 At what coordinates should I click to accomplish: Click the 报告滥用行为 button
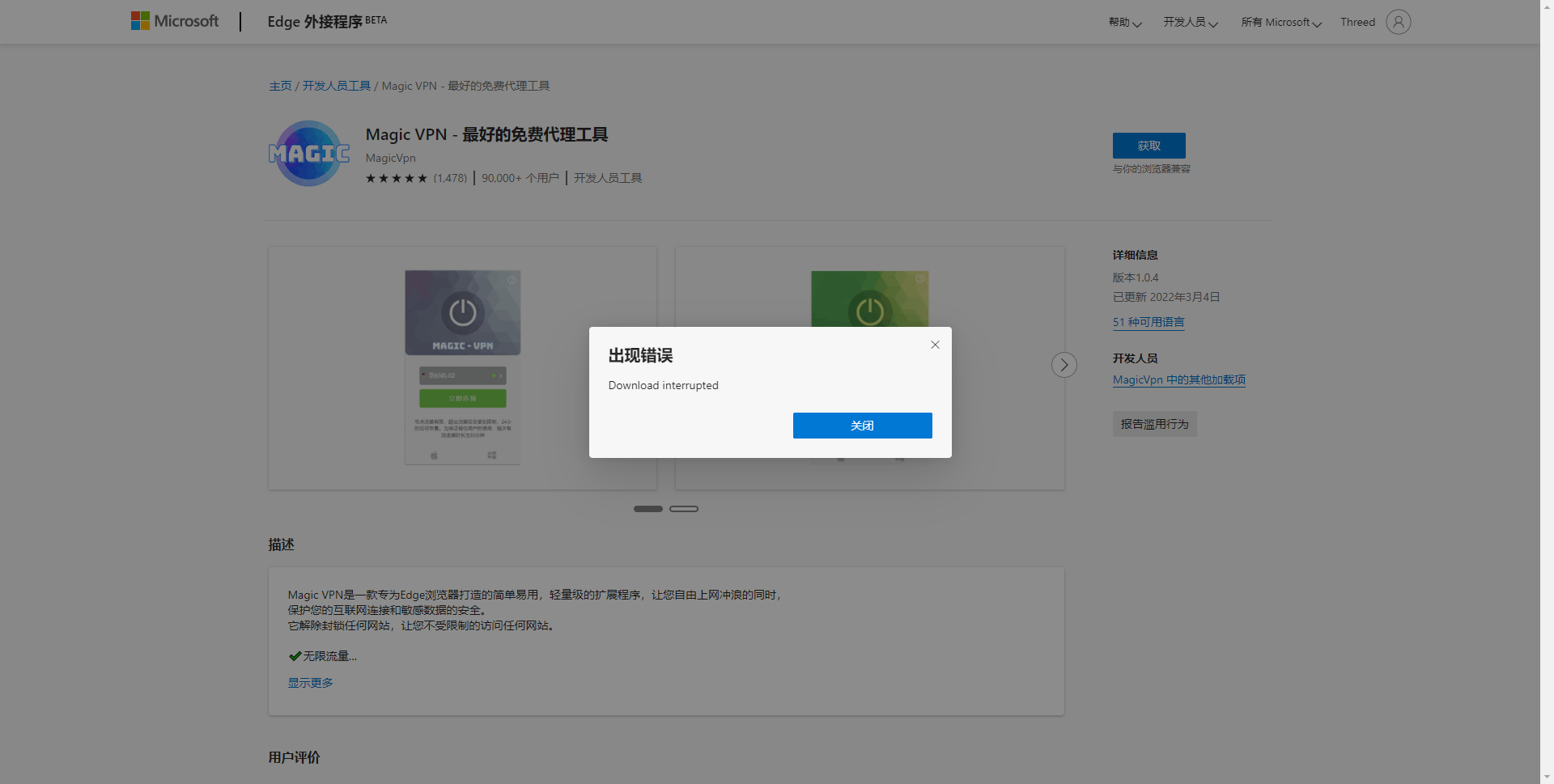tap(1154, 424)
